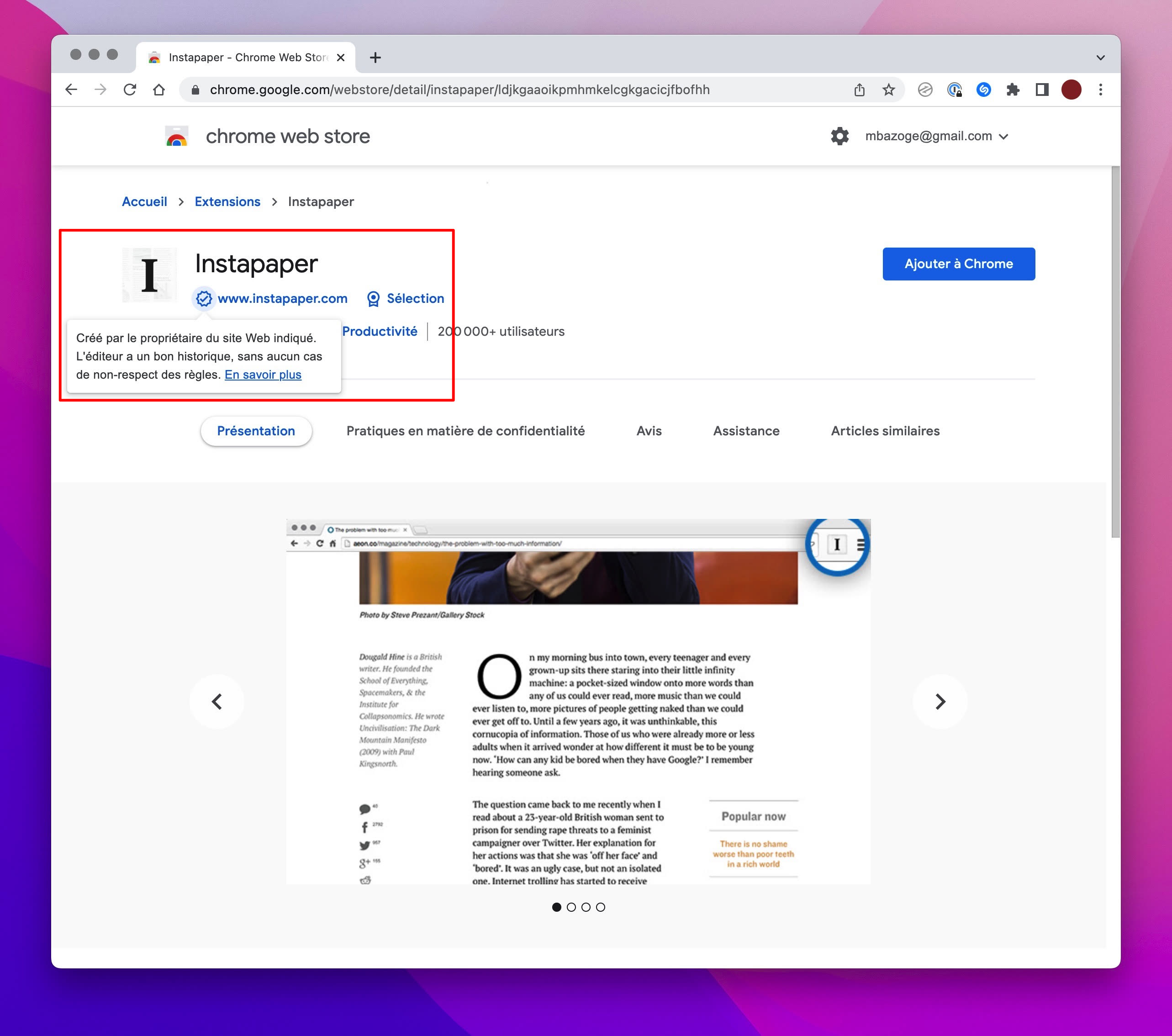Viewport: 1172px width, 1036px height.
Task: Open the web store settings gear
Action: pos(839,136)
